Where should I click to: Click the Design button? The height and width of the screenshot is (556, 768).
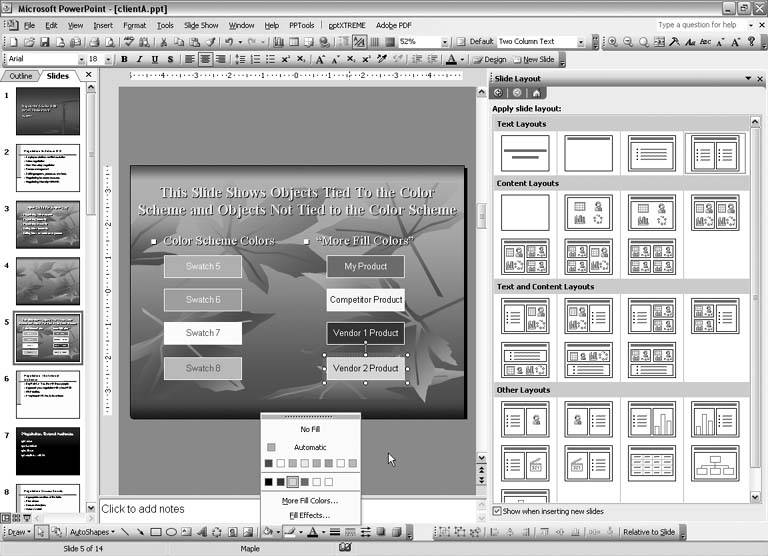click(x=490, y=59)
